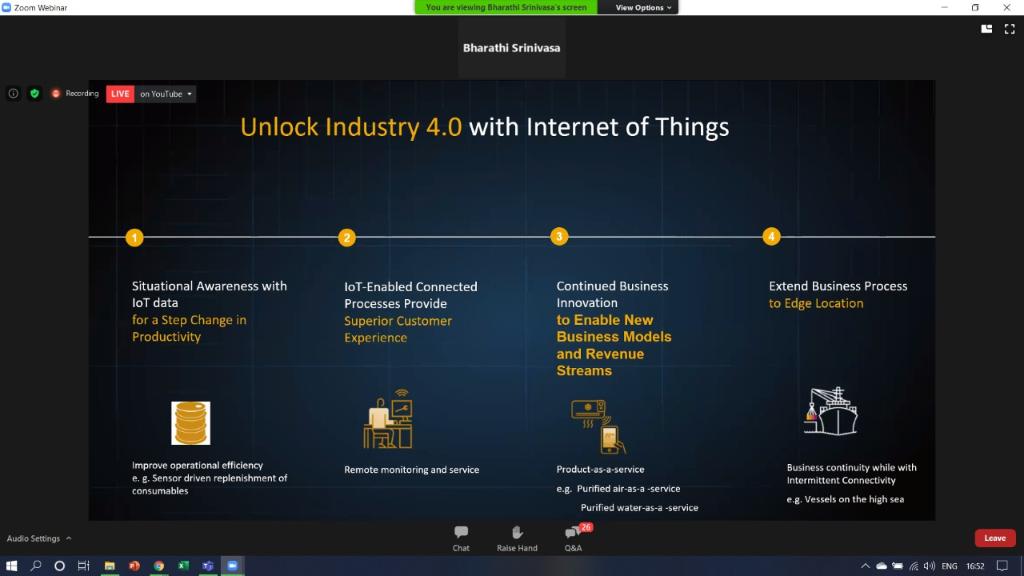This screenshot has width=1024, height=576.
Task: Click 'Remote monitoring and service' caption
Action: 411,470
